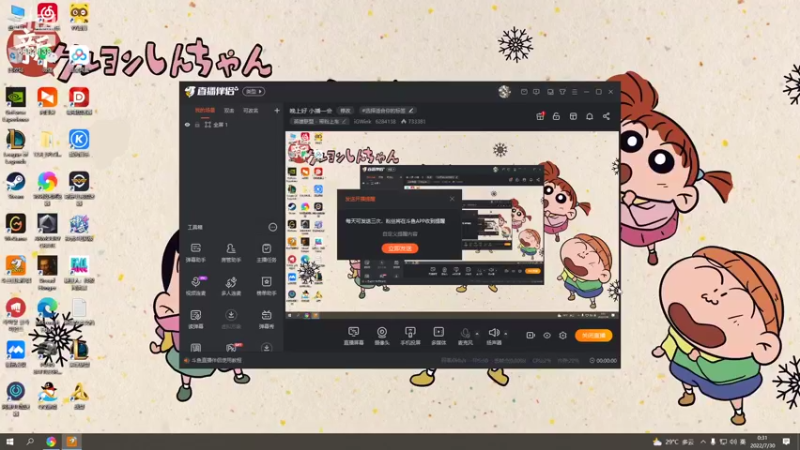This screenshot has width=800, height=450.
Task: Open the taskbar clock and date
Action: tap(762, 442)
